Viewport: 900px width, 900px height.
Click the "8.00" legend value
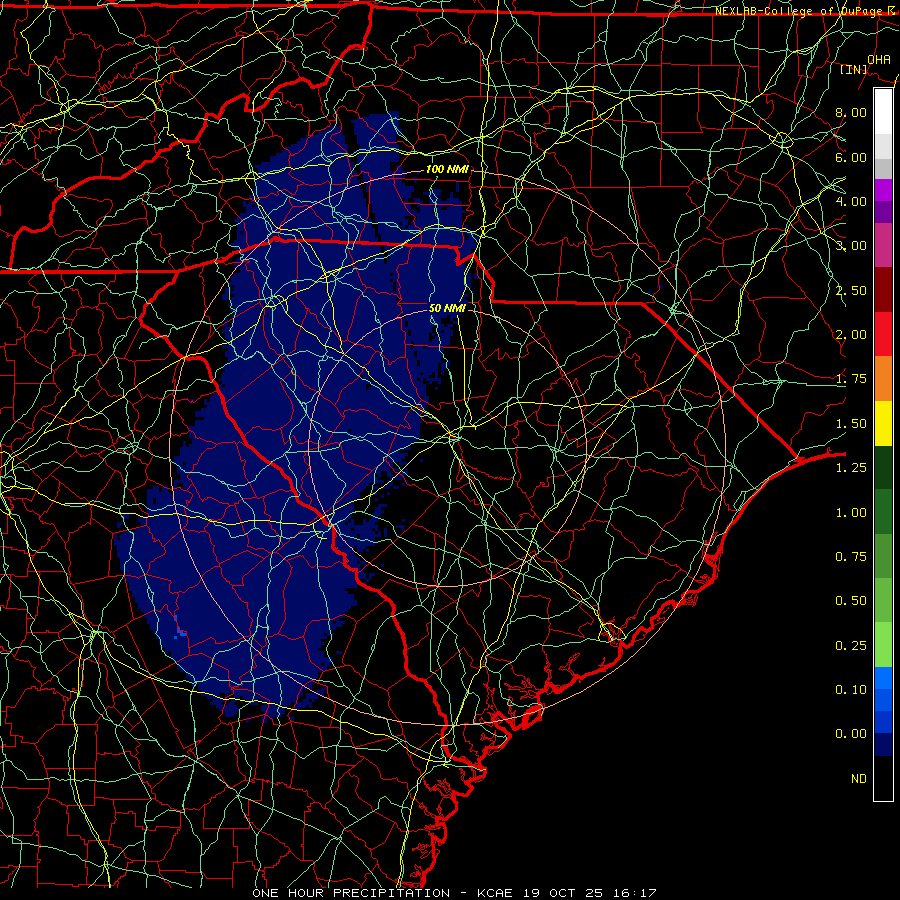pyautogui.click(x=851, y=112)
